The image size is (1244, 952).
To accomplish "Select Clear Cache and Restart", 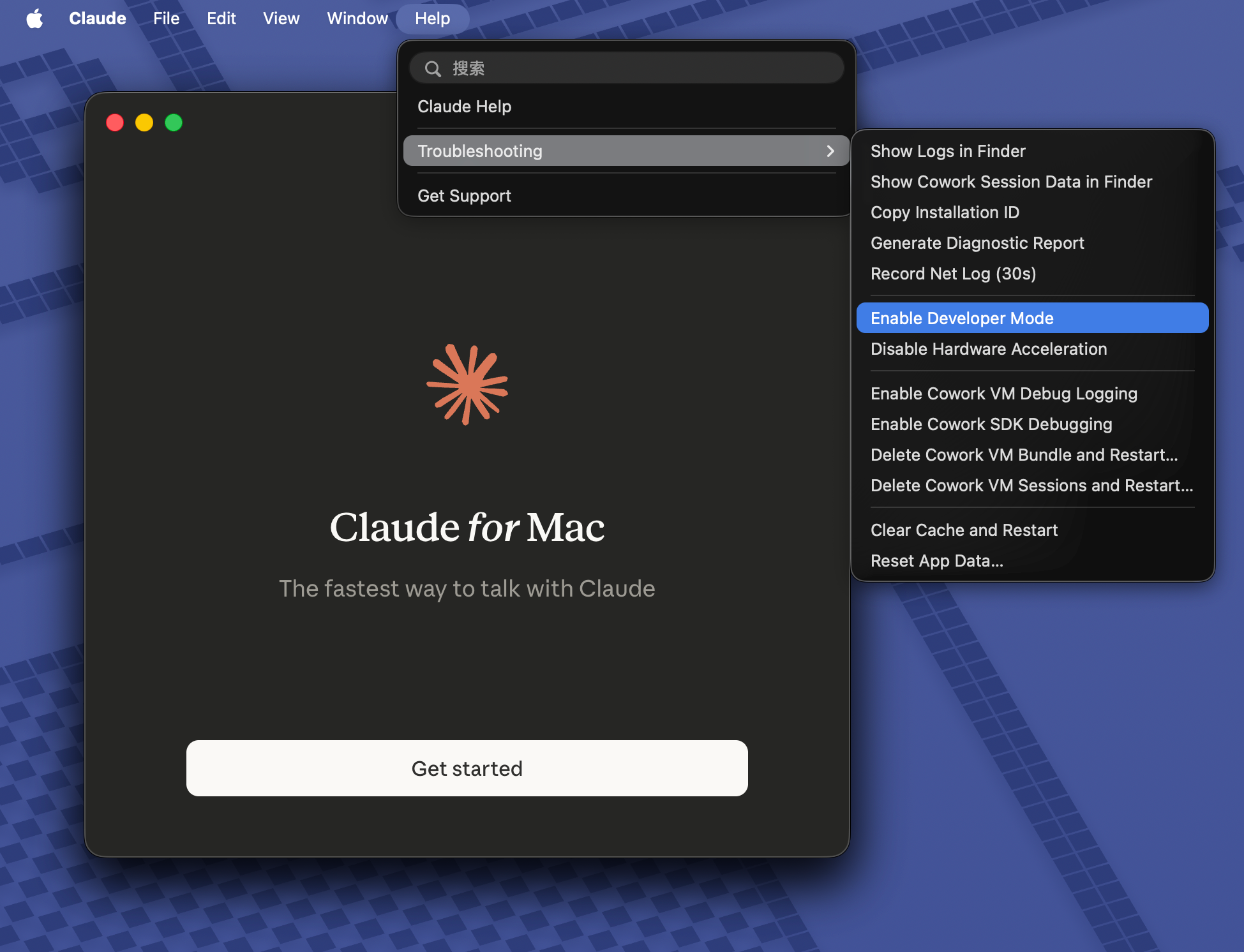I will coord(1033,530).
